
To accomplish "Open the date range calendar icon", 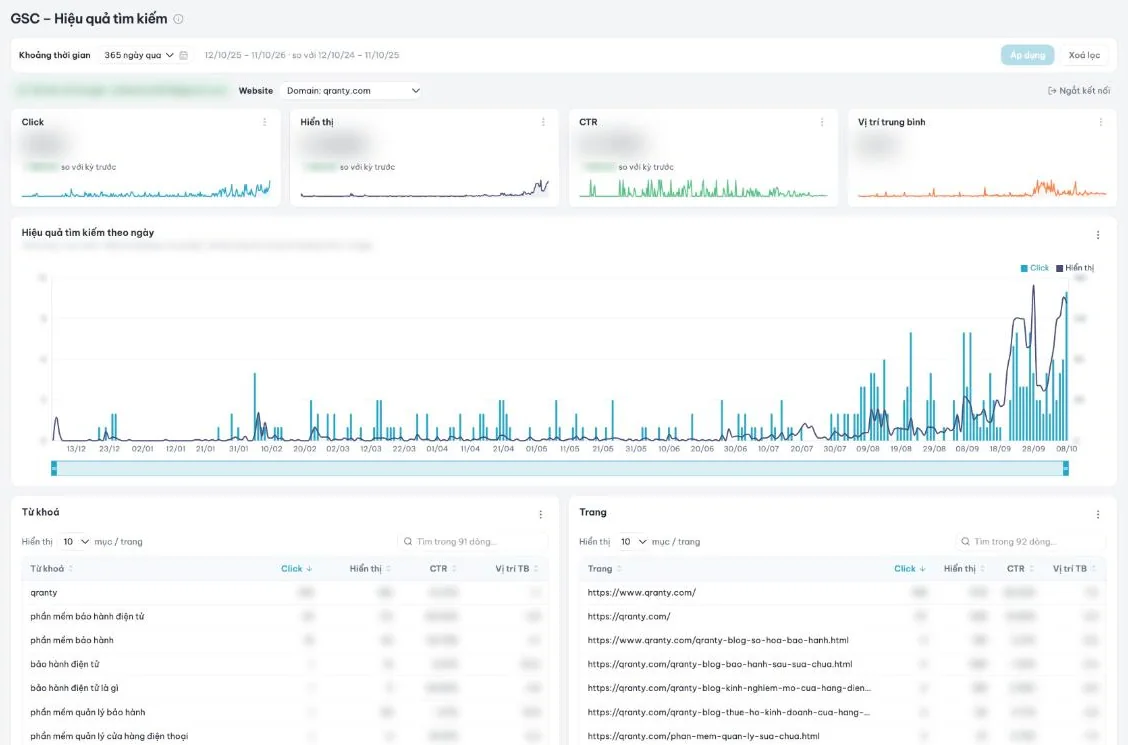I will (183, 55).
